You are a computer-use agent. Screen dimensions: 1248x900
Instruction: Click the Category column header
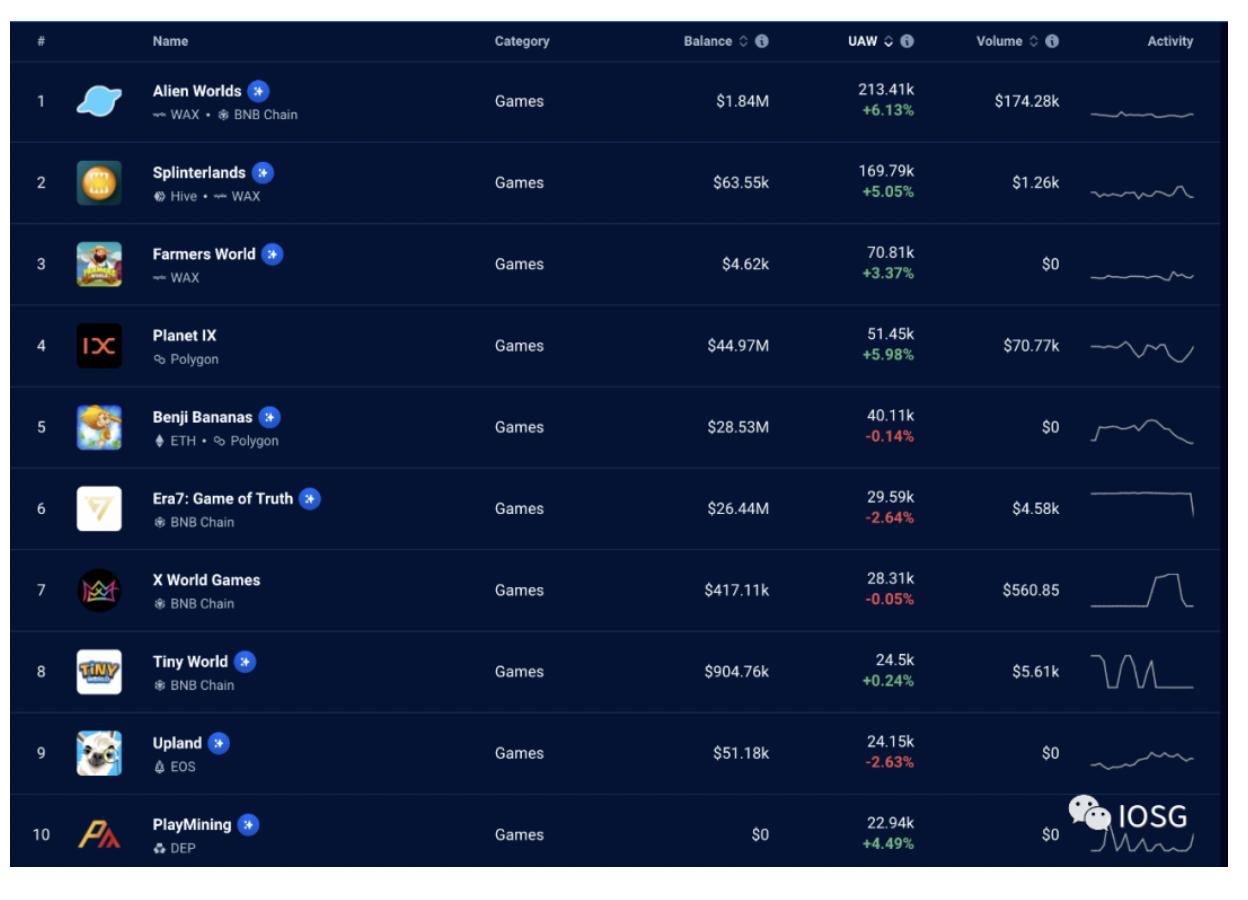[x=522, y=41]
